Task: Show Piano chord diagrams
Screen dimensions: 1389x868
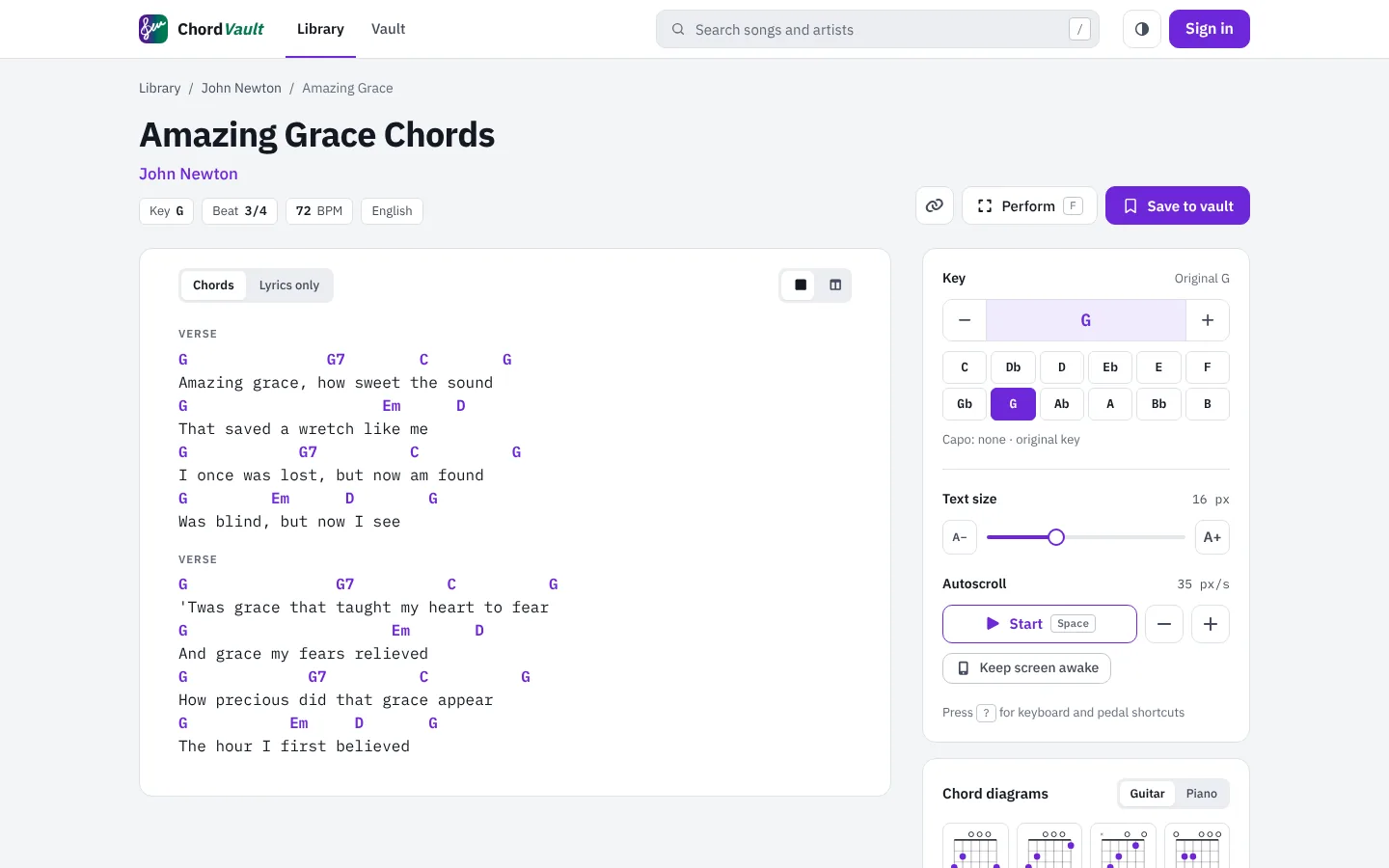Action: (x=1202, y=794)
